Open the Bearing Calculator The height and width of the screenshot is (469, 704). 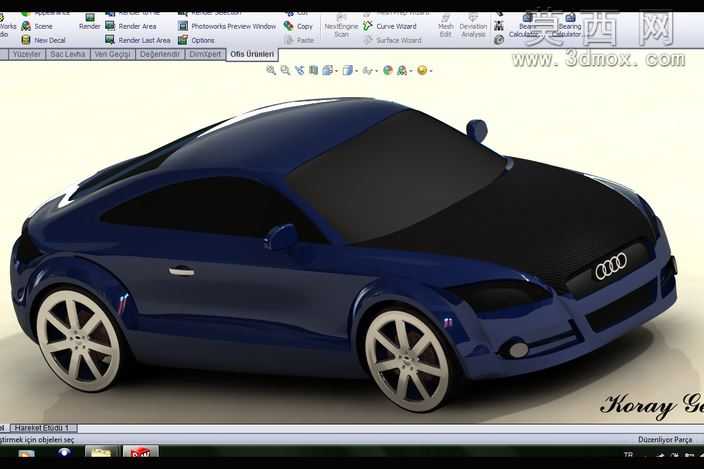567,26
